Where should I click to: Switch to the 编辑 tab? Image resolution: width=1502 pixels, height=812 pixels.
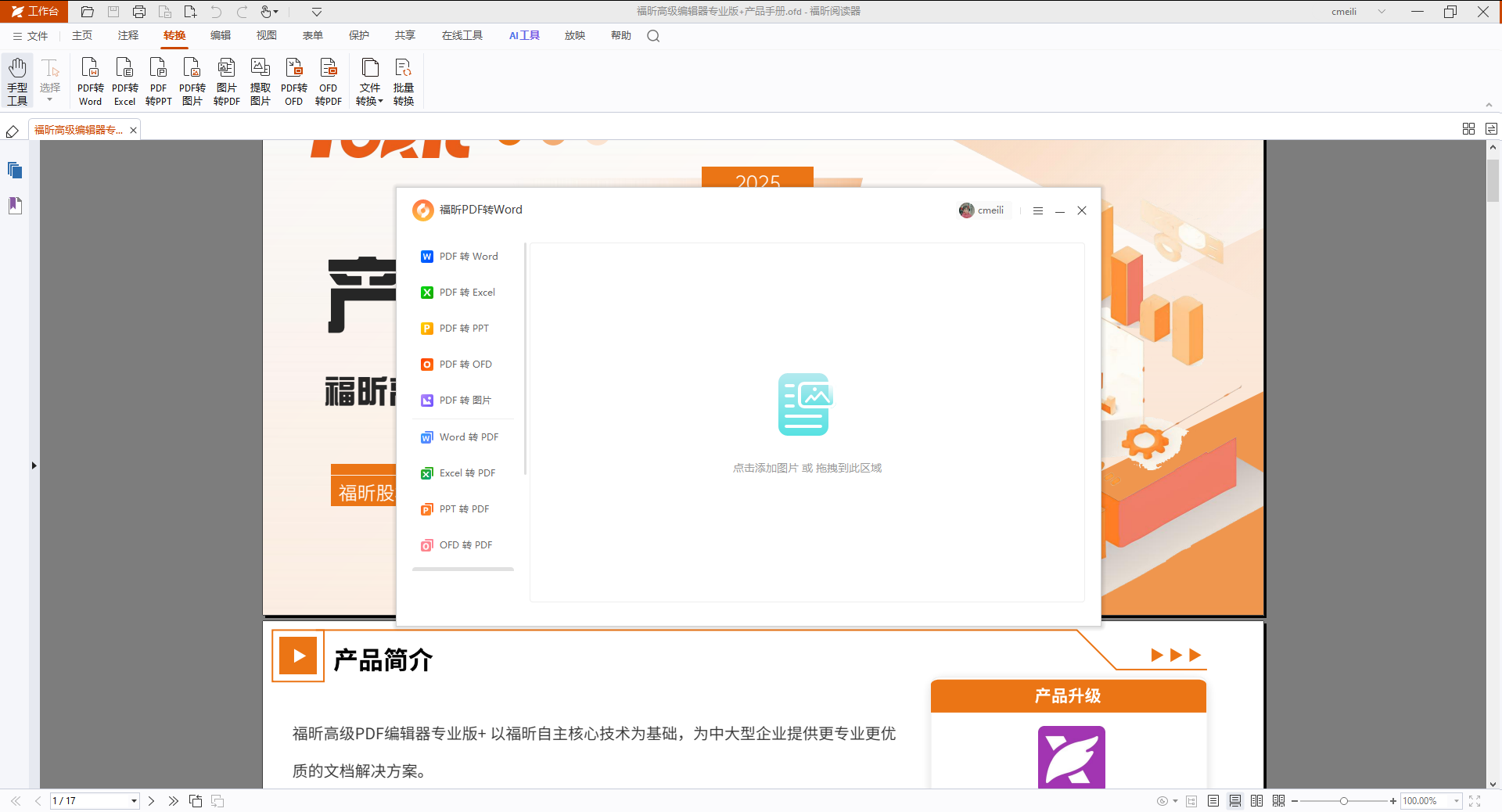point(221,36)
